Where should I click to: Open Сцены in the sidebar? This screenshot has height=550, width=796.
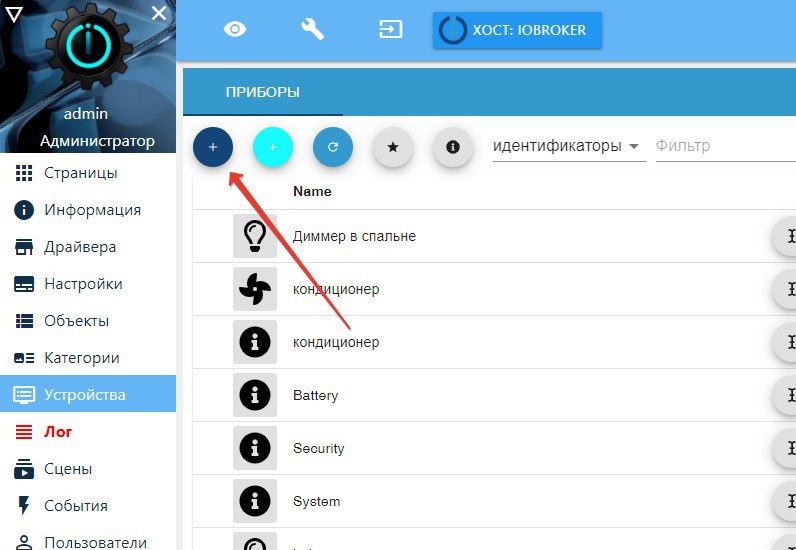[x=88, y=469]
